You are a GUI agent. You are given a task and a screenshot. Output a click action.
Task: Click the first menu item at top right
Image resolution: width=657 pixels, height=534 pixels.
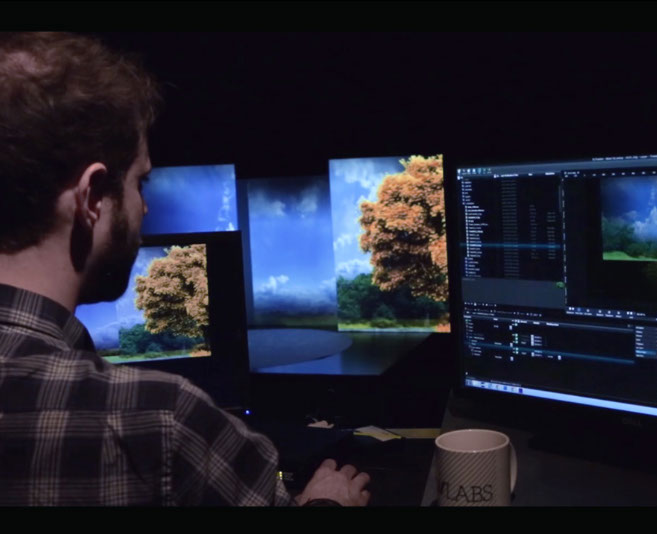click(597, 159)
